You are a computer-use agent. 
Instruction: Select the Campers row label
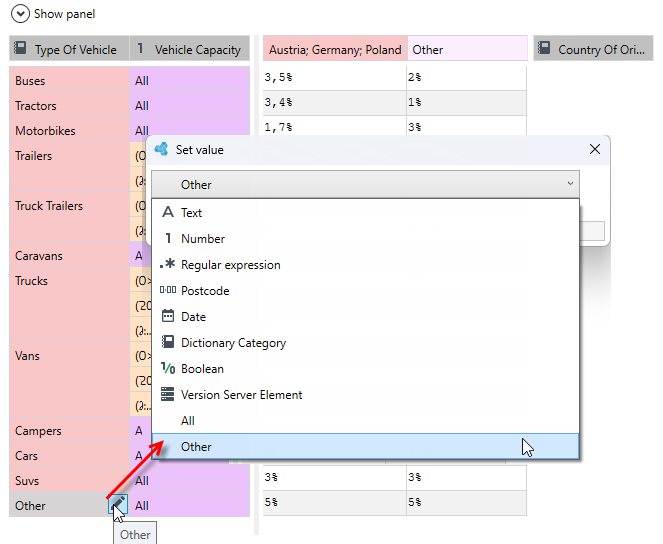click(x=38, y=431)
